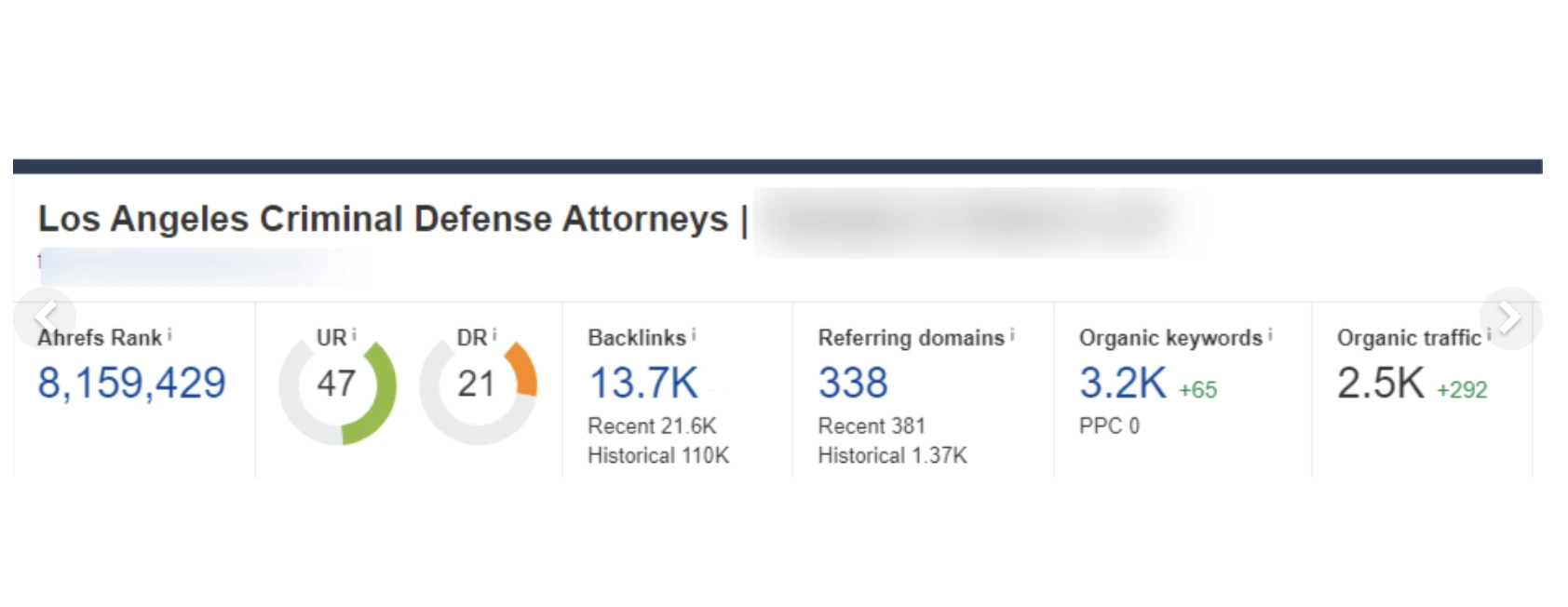The image size is (1568, 607).
Task: Click the Organic keywords info icon
Action: [x=1270, y=335]
